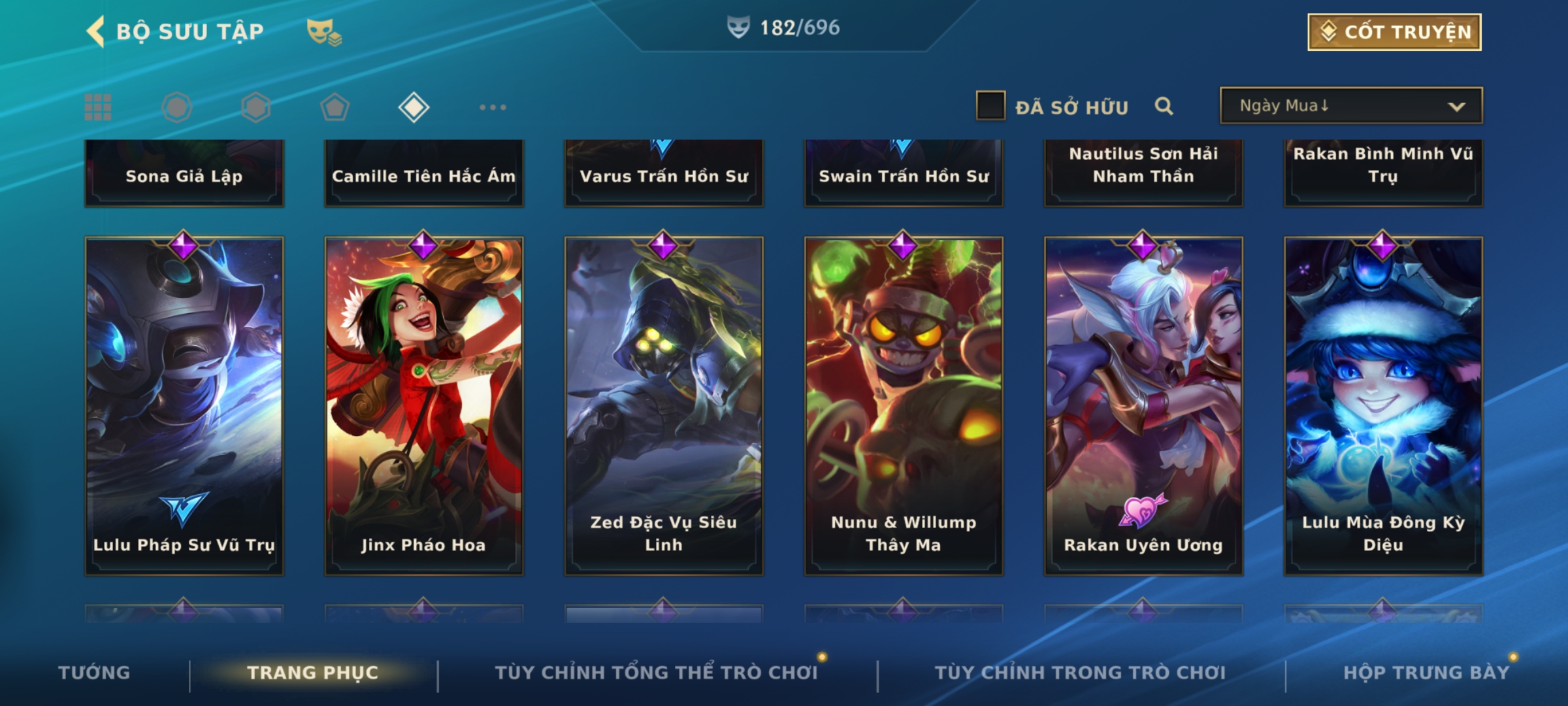Select the round rarity filter icon
Screen dimensions: 1568x706
click(177, 107)
